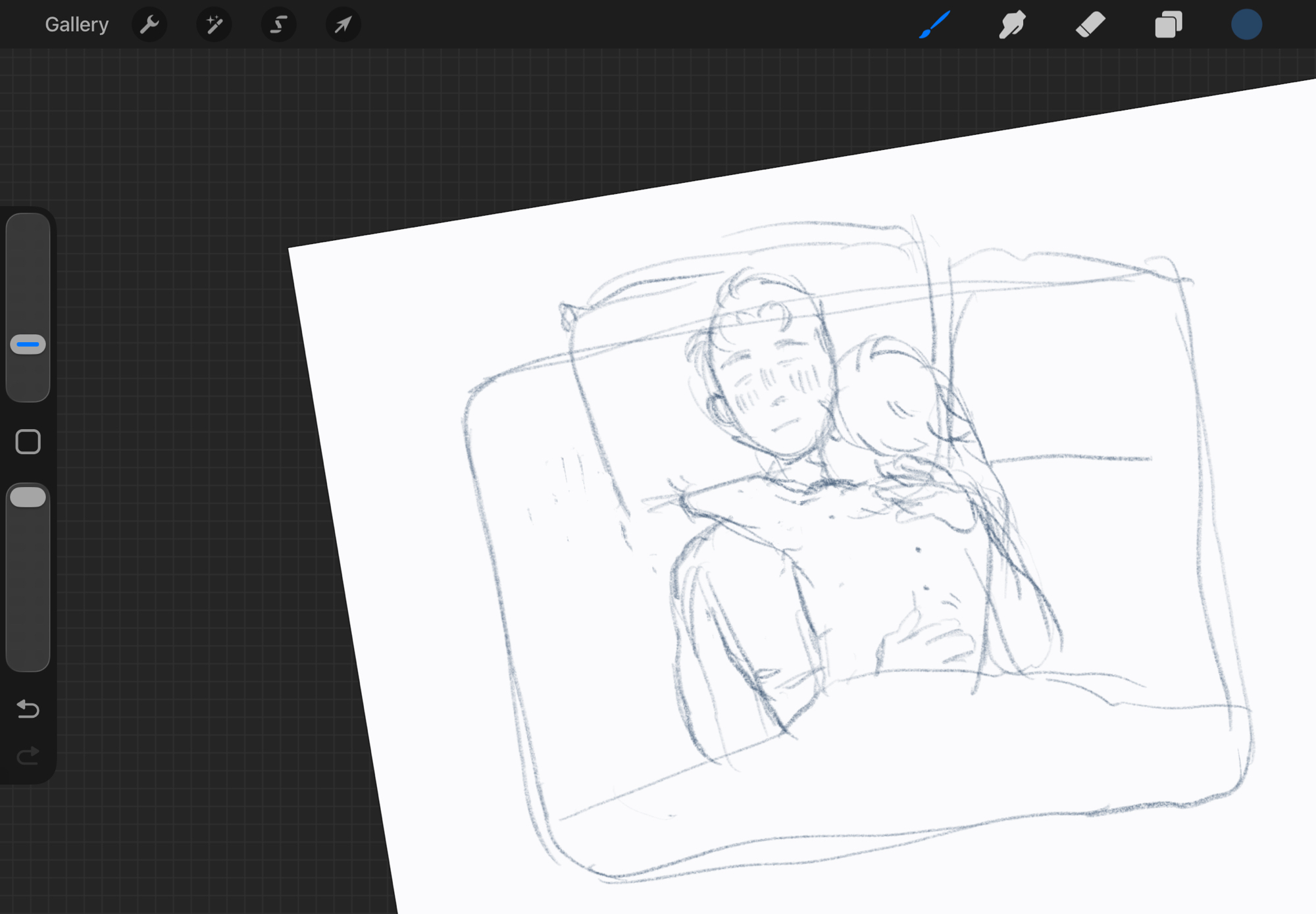
Task: Undo the last stroke
Action: [28, 709]
